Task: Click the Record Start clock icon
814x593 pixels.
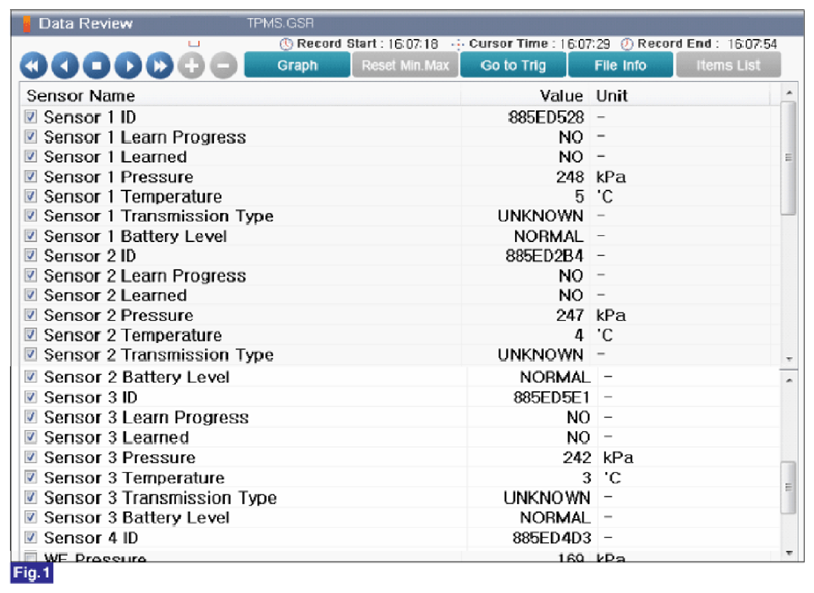Action: pos(286,44)
